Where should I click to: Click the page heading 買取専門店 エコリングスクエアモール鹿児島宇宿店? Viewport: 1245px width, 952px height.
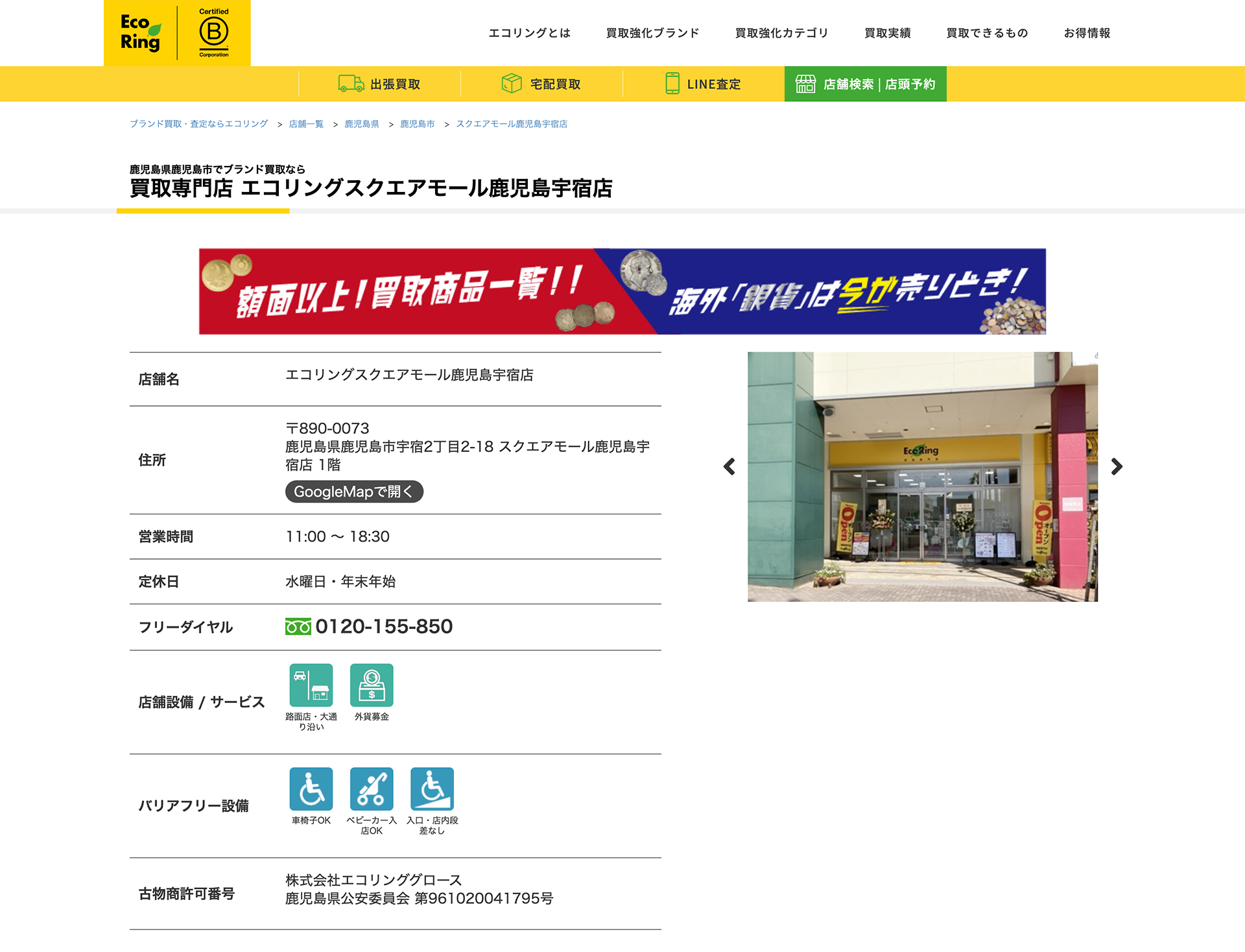[x=371, y=188]
